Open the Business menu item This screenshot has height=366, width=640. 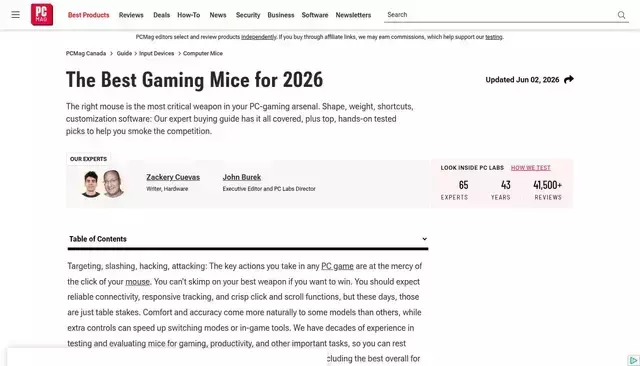click(281, 15)
